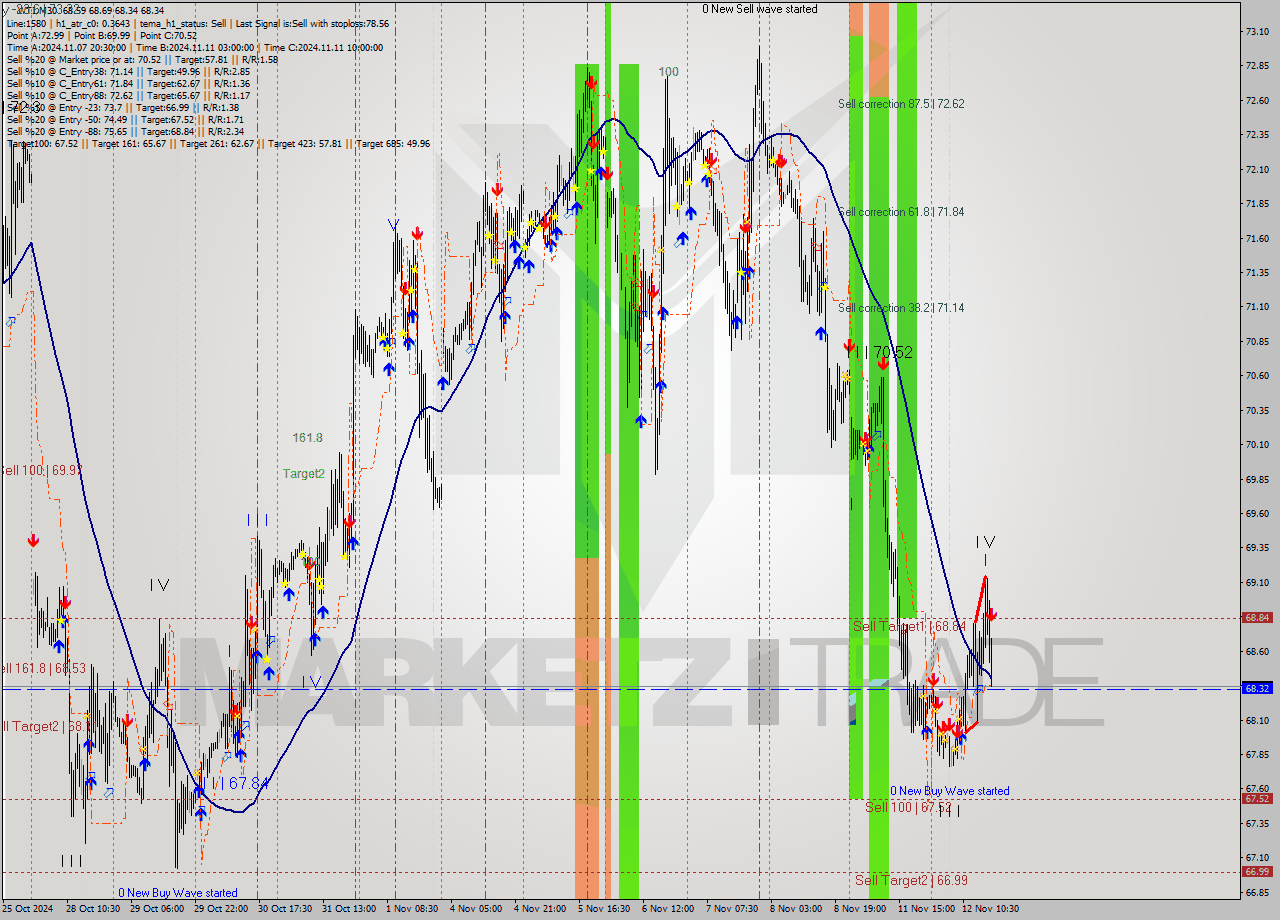
Task: Click the 'Sell Target1 | 68.84' label
Action: pyautogui.click(x=908, y=626)
